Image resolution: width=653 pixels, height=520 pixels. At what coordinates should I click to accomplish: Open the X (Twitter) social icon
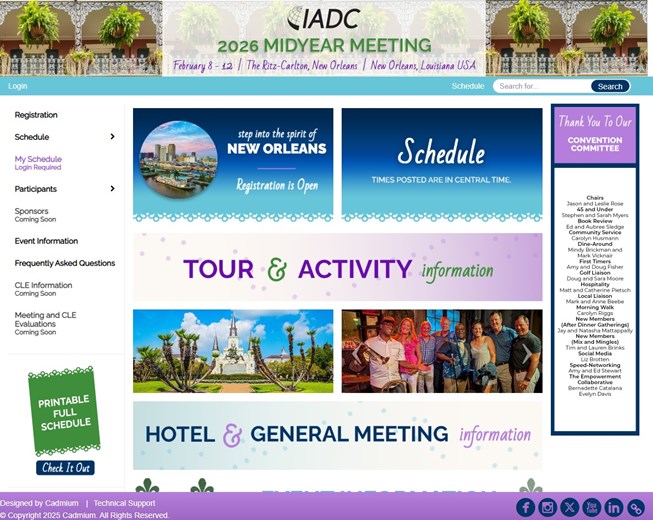pos(570,508)
